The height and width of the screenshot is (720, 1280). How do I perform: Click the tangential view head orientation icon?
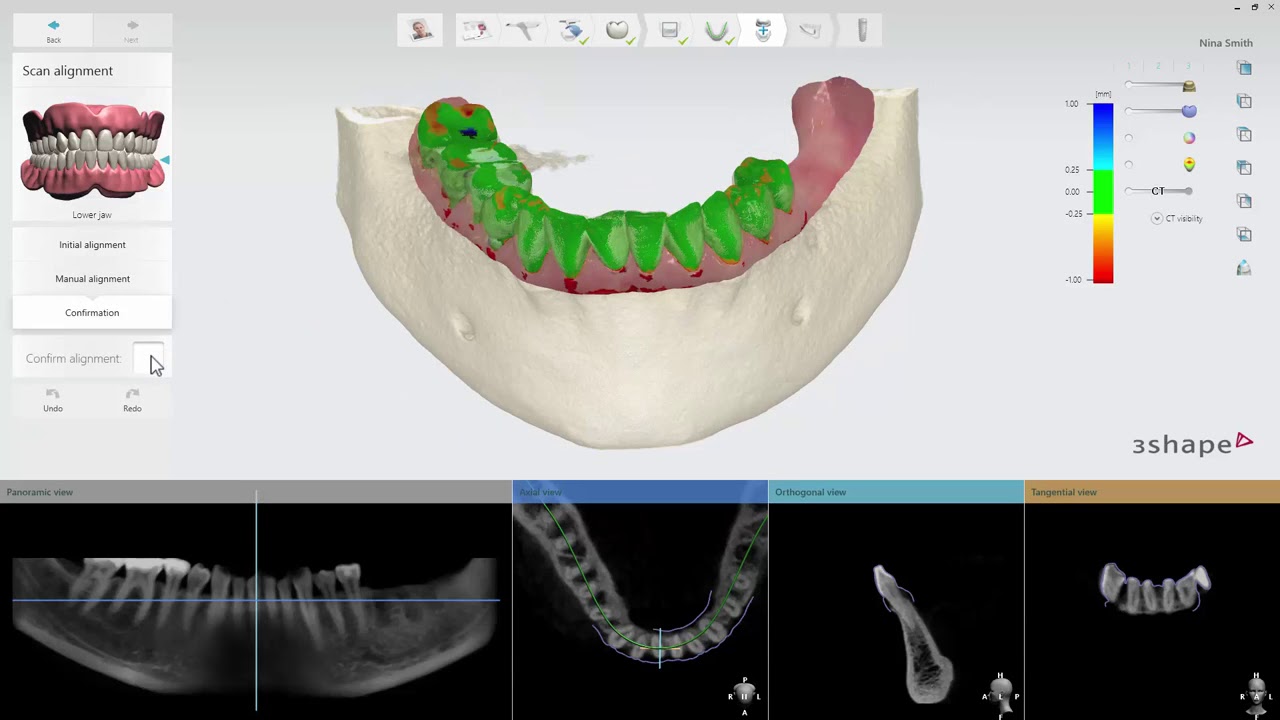click(x=1256, y=695)
